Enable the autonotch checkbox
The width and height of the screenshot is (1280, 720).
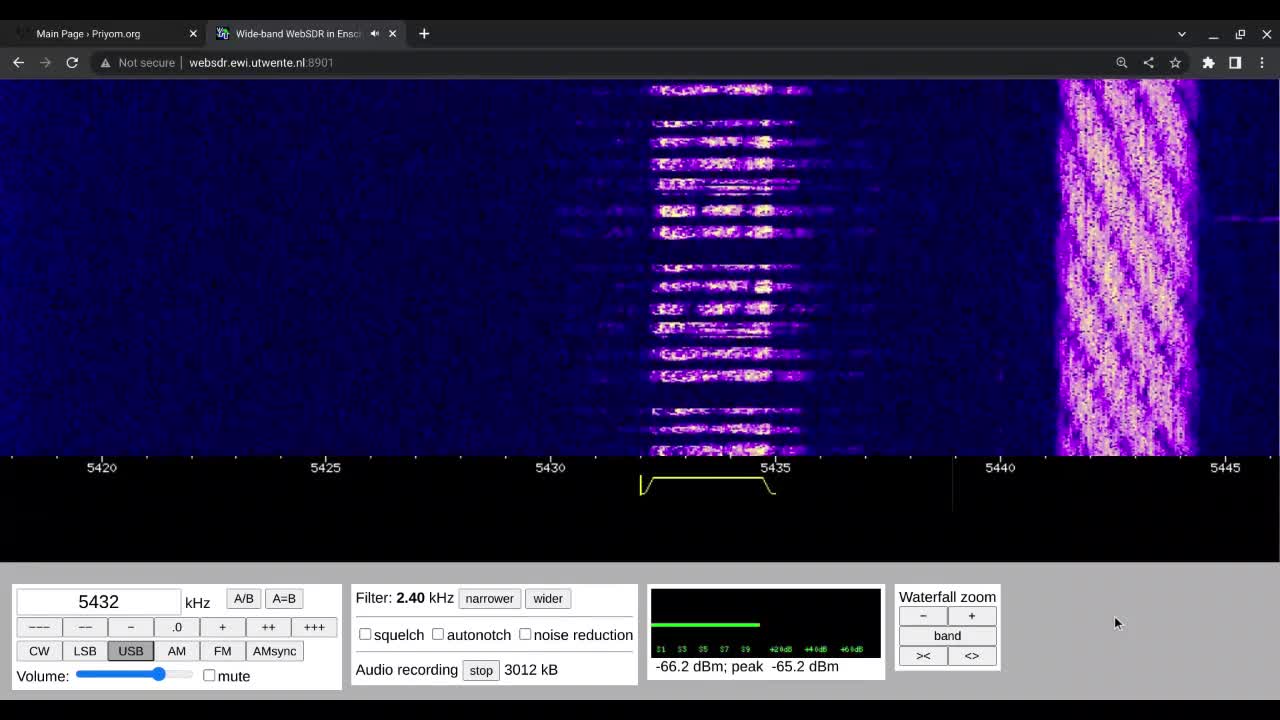pyautogui.click(x=438, y=634)
